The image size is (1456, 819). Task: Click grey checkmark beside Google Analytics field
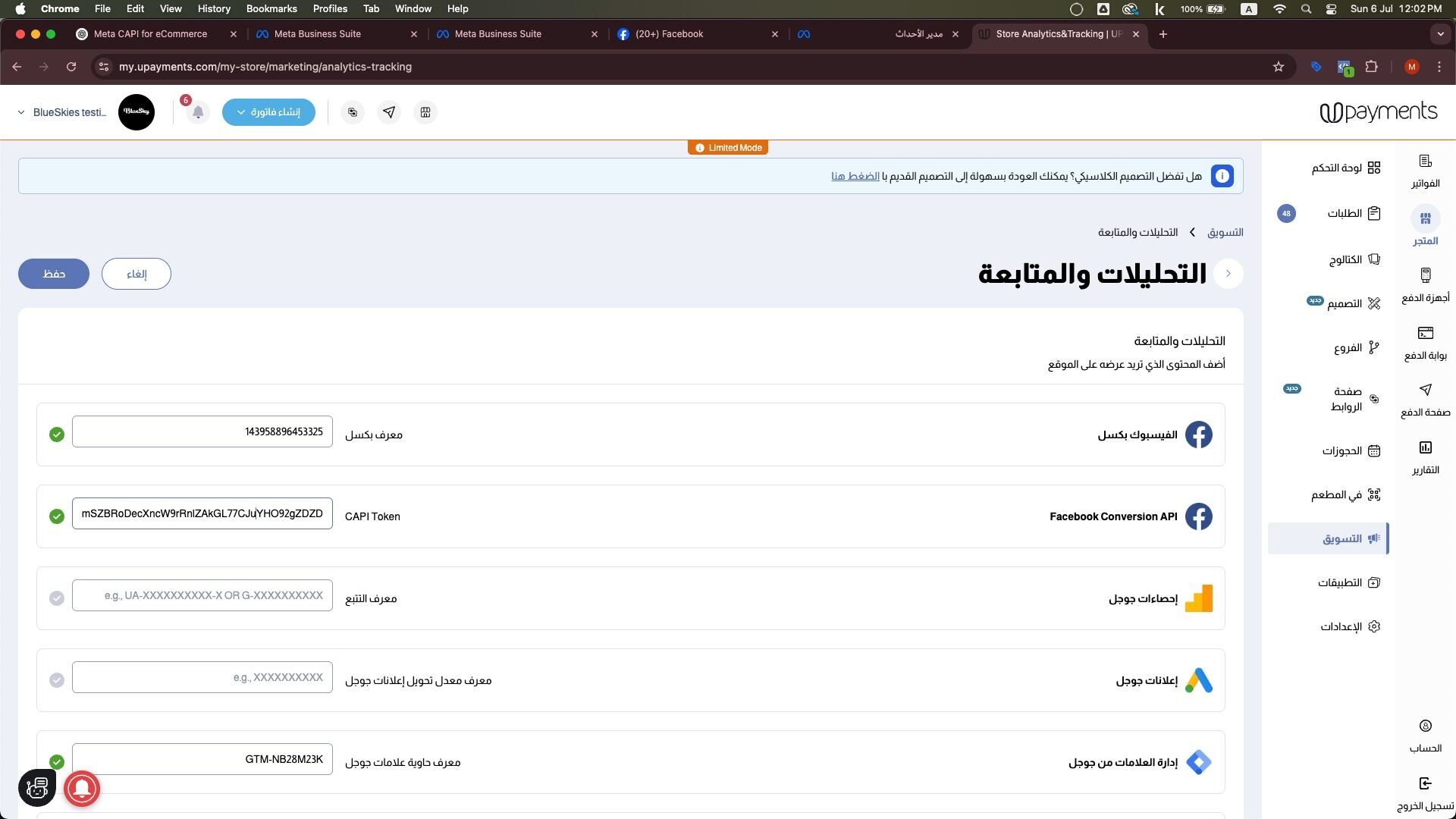[57, 598]
